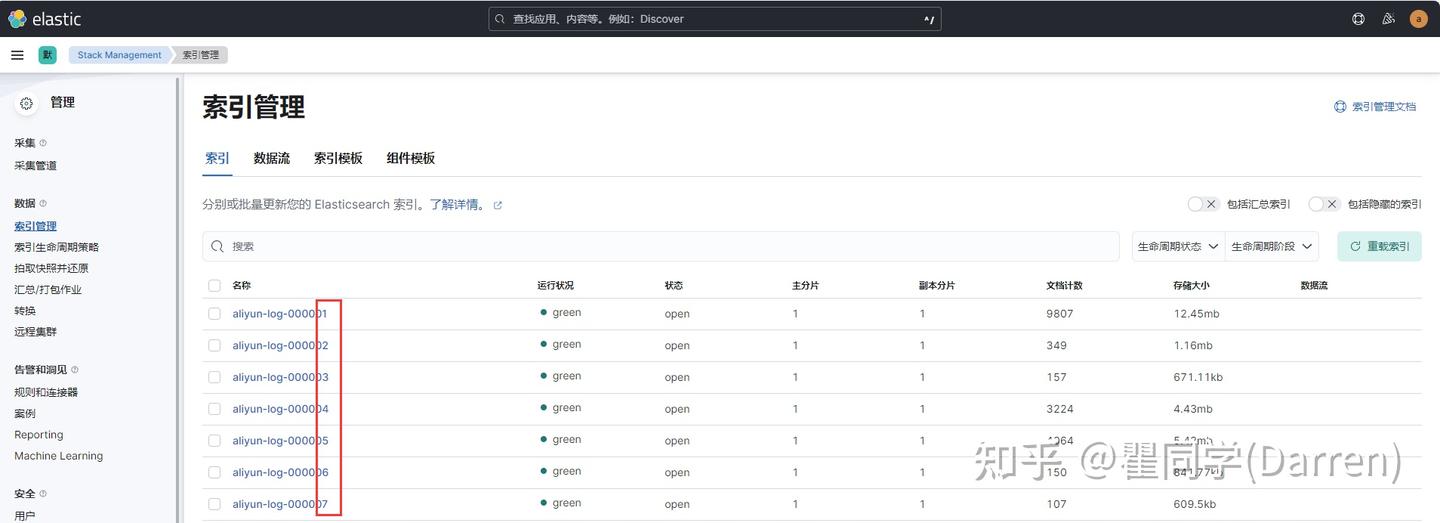Sort by the 运行状况 column header
The width and height of the screenshot is (1440, 523).
(555, 286)
